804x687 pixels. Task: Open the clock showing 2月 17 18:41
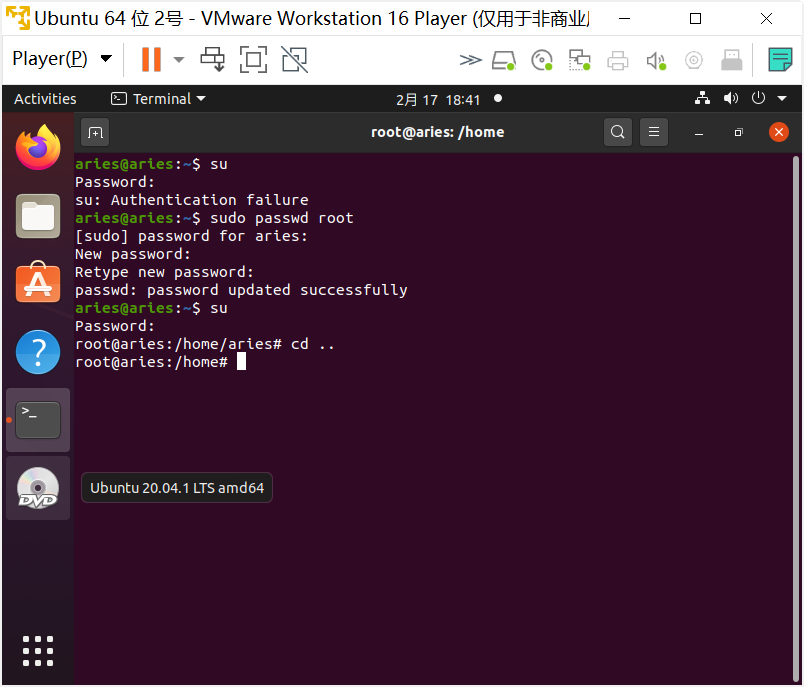point(438,99)
